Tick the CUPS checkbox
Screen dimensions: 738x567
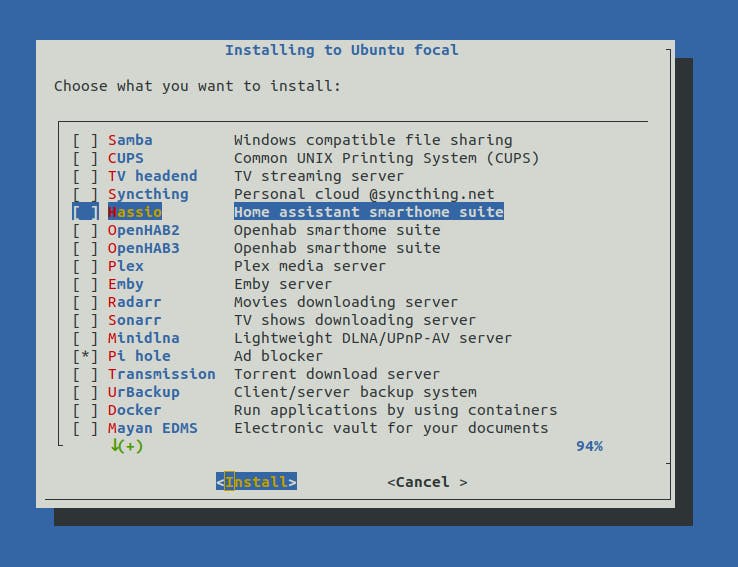pos(85,158)
